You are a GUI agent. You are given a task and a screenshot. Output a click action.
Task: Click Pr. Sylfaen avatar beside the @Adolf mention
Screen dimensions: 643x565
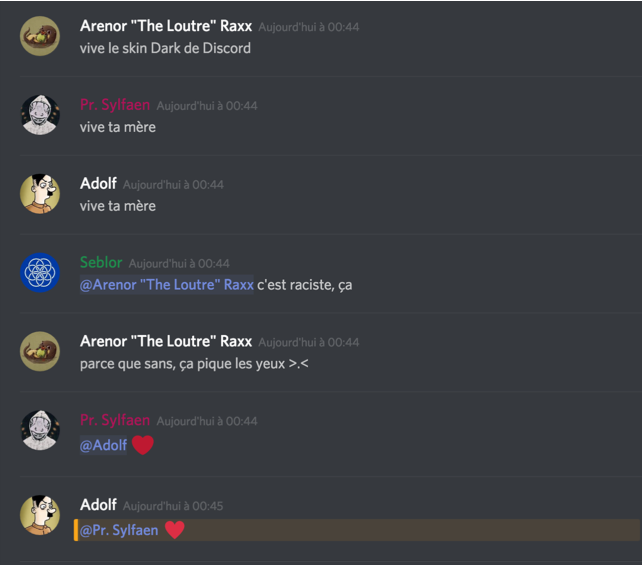[x=40, y=430]
